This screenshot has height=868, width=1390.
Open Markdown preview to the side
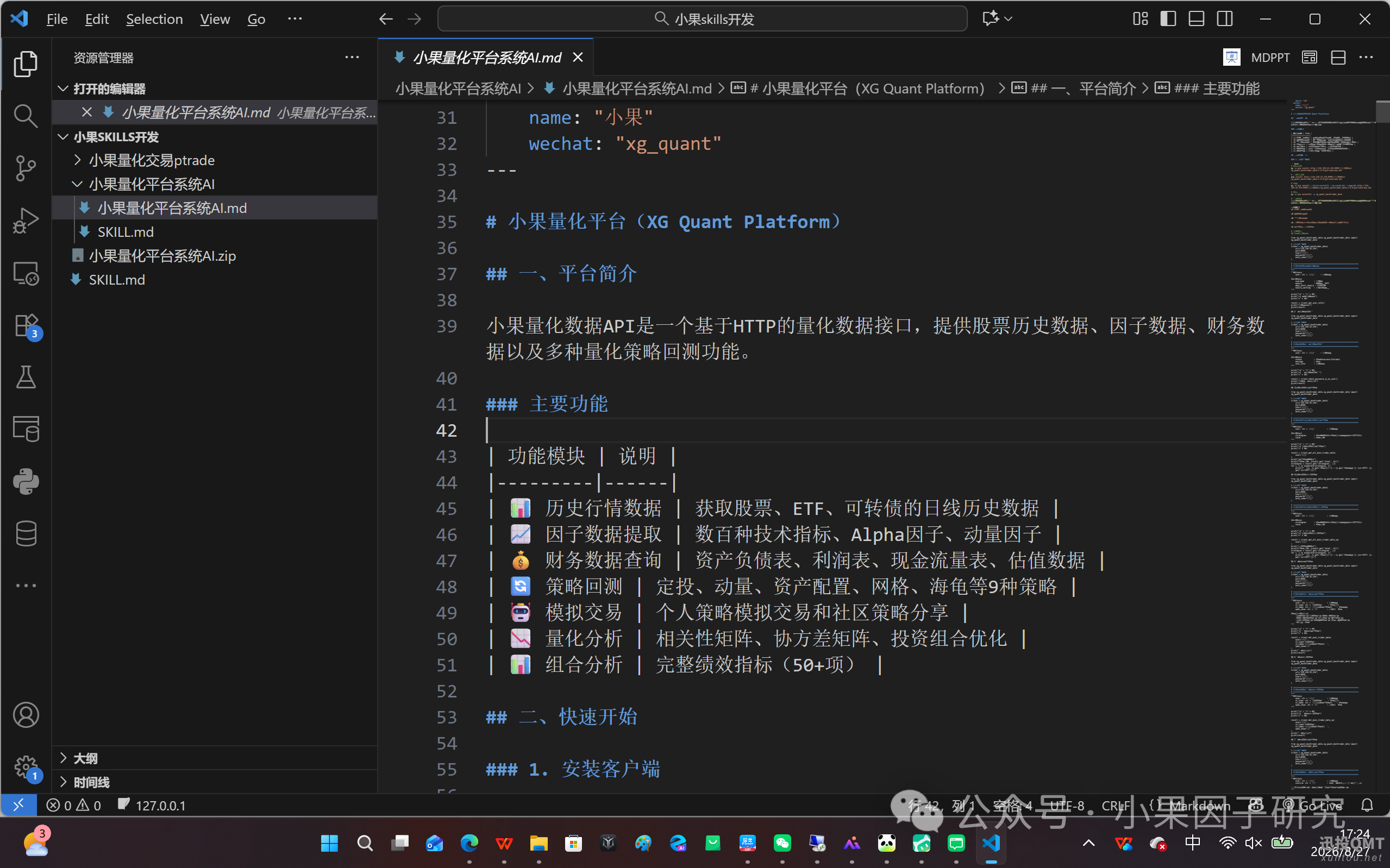coord(1309,58)
